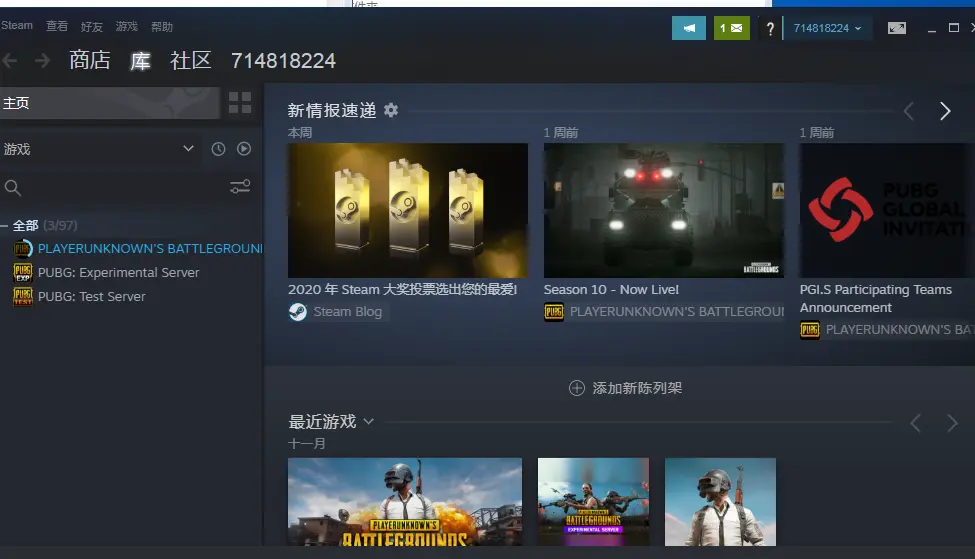The width and height of the screenshot is (975, 559).
Task: Open PLAYERUNKNOWN'S BATTLEGROUNDS recent game cover
Action: coord(405,502)
